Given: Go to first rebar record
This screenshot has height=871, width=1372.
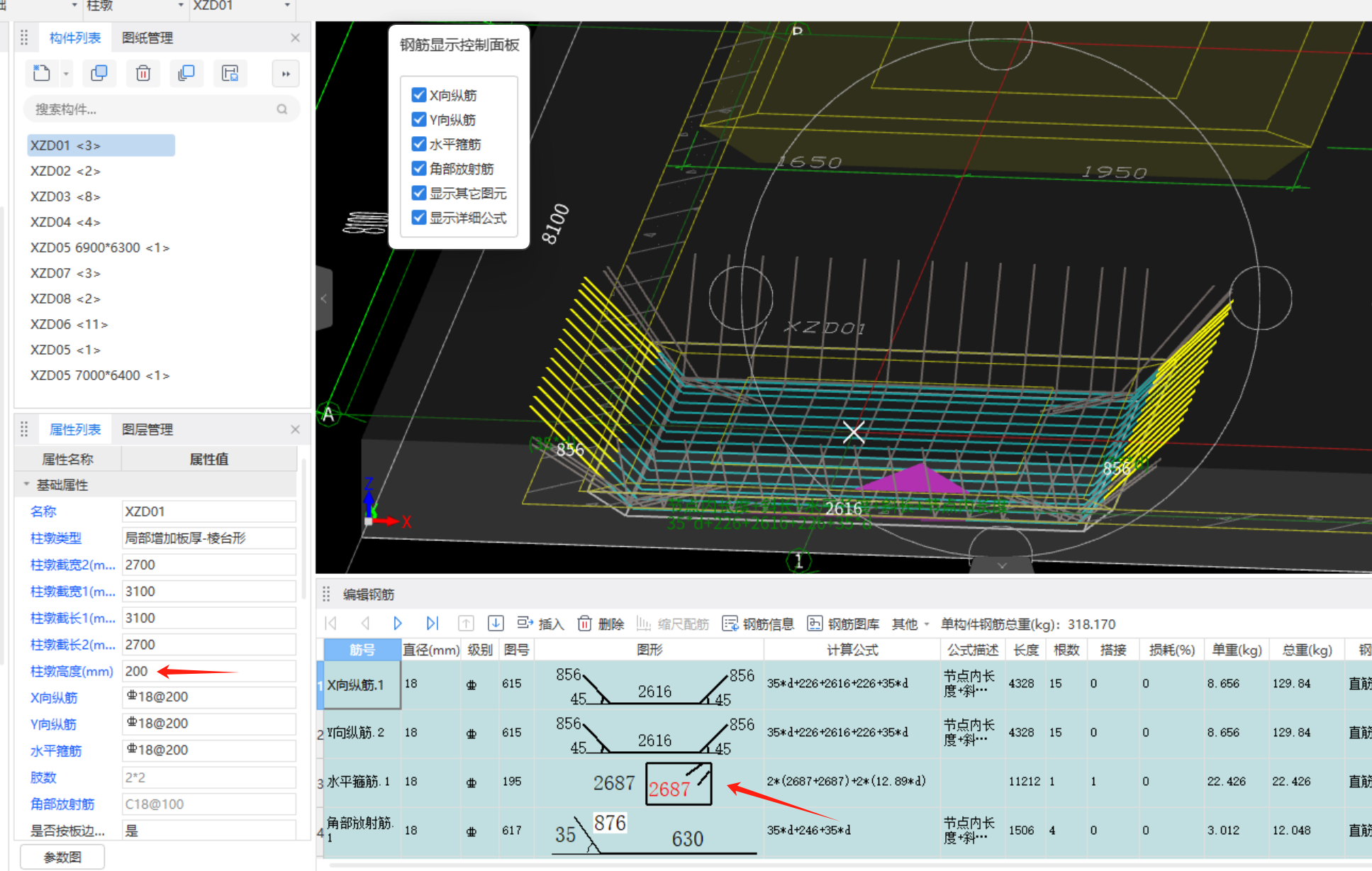Looking at the screenshot, I should tap(330, 623).
